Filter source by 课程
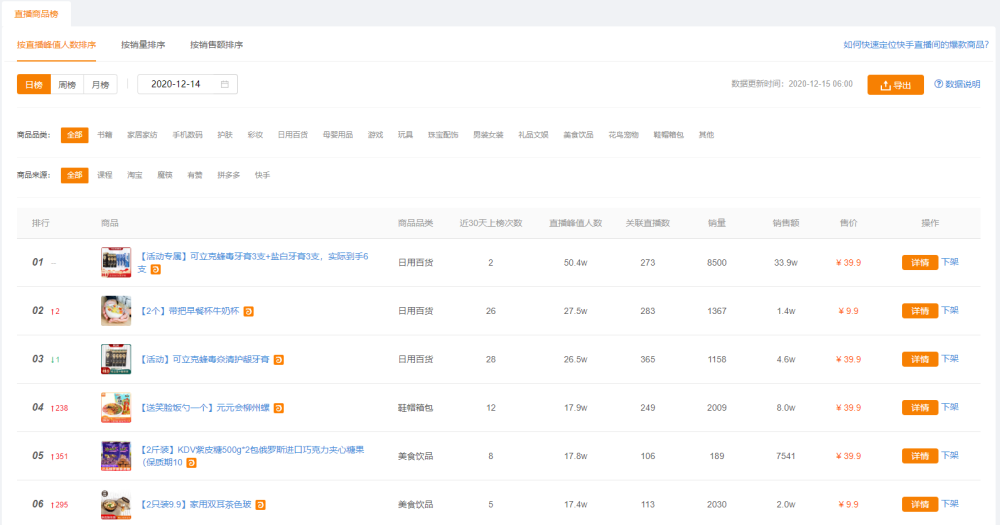The height and width of the screenshot is (525, 1000). (x=105, y=175)
